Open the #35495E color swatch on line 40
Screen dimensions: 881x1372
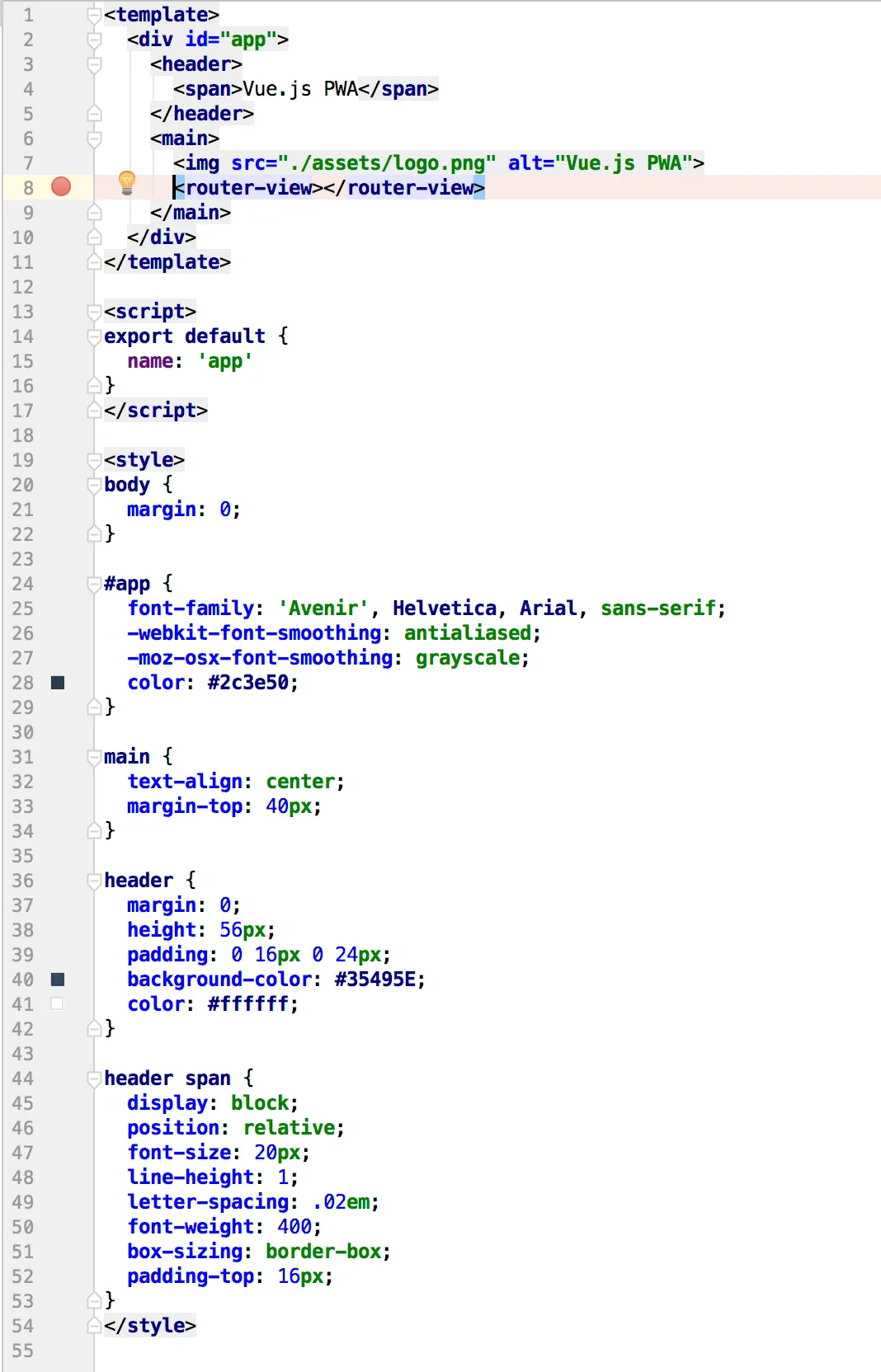pos(58,980)
